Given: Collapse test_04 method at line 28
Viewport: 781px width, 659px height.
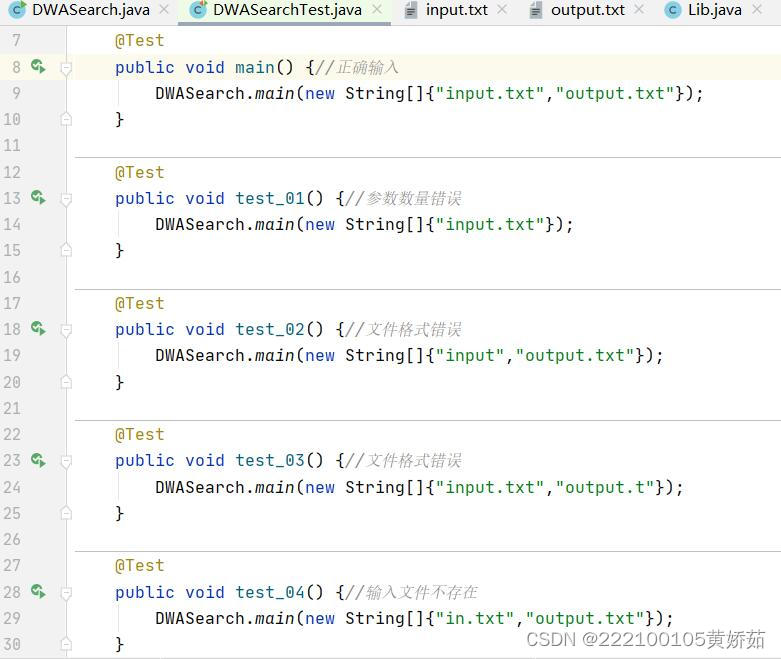Looking at the screenshot, I should (66, 593).
